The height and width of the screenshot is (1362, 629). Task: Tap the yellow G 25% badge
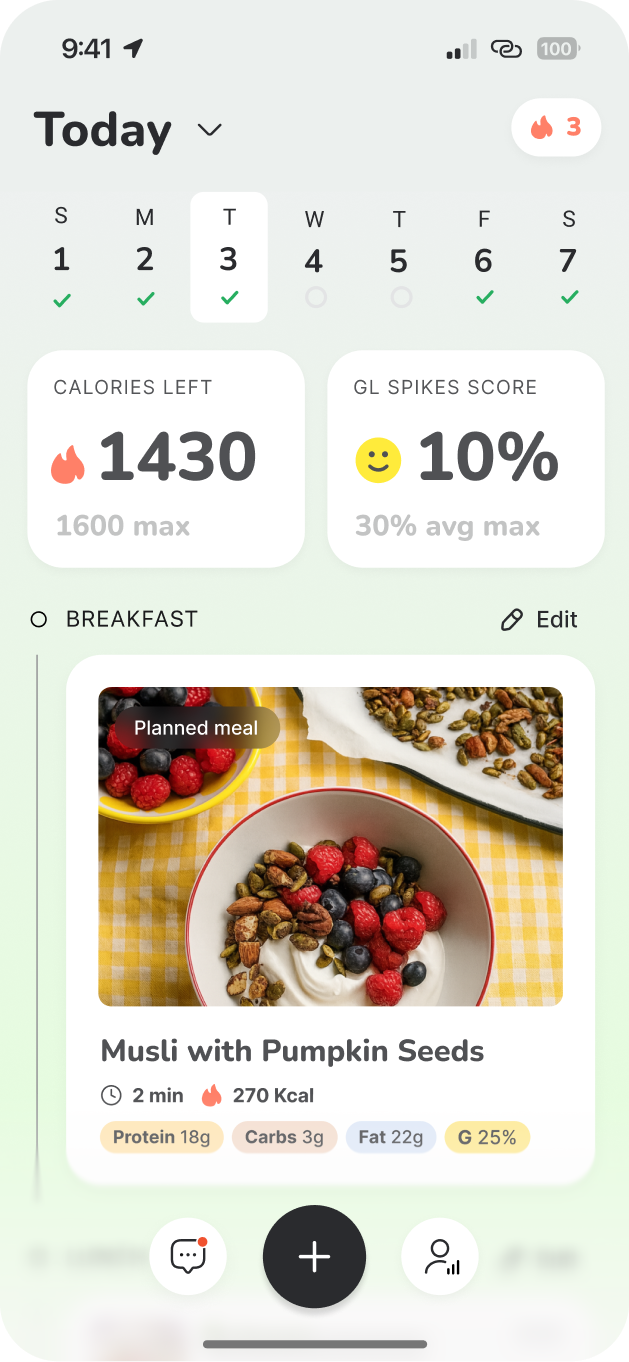click(487, 1137)
